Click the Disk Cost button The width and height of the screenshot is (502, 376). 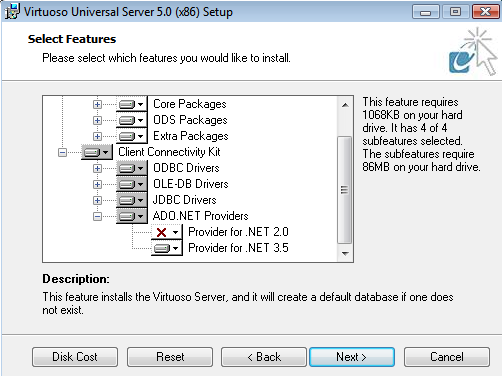75,357
